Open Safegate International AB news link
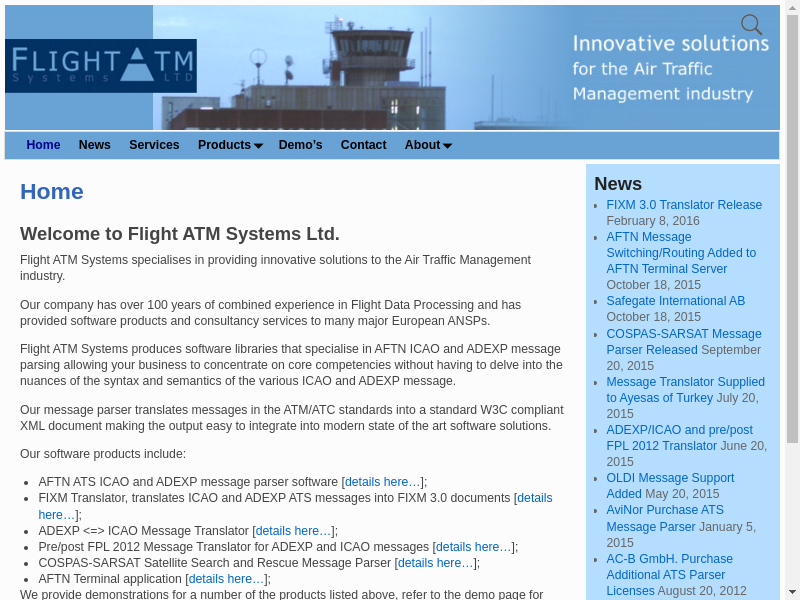 [x=675, y=301]
